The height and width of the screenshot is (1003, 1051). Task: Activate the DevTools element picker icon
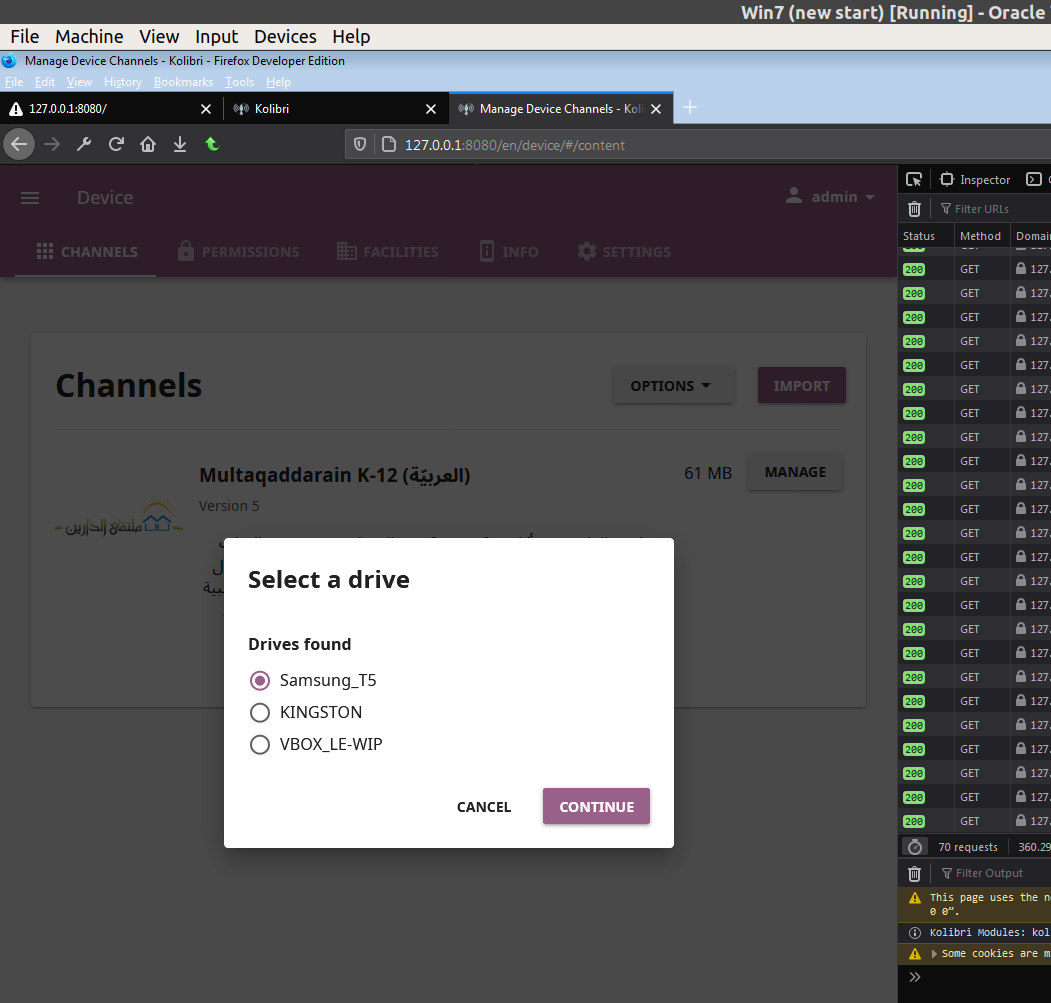coord(914,180)
